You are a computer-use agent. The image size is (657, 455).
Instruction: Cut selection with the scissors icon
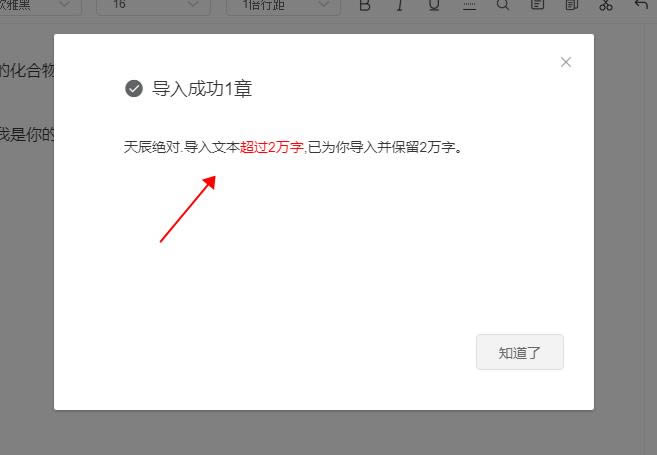point(606,5)
